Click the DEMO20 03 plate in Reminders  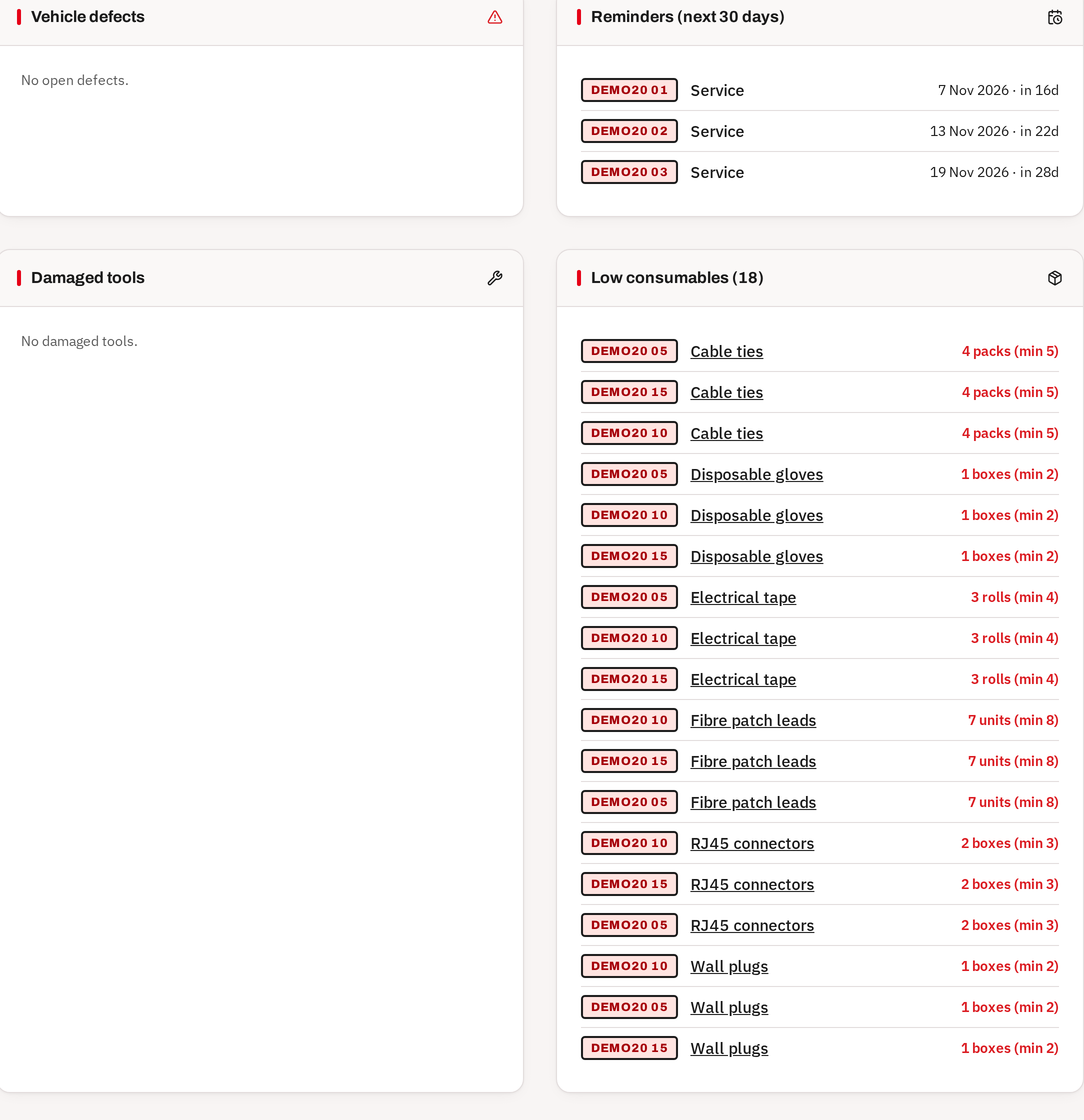tap(629, 172)
